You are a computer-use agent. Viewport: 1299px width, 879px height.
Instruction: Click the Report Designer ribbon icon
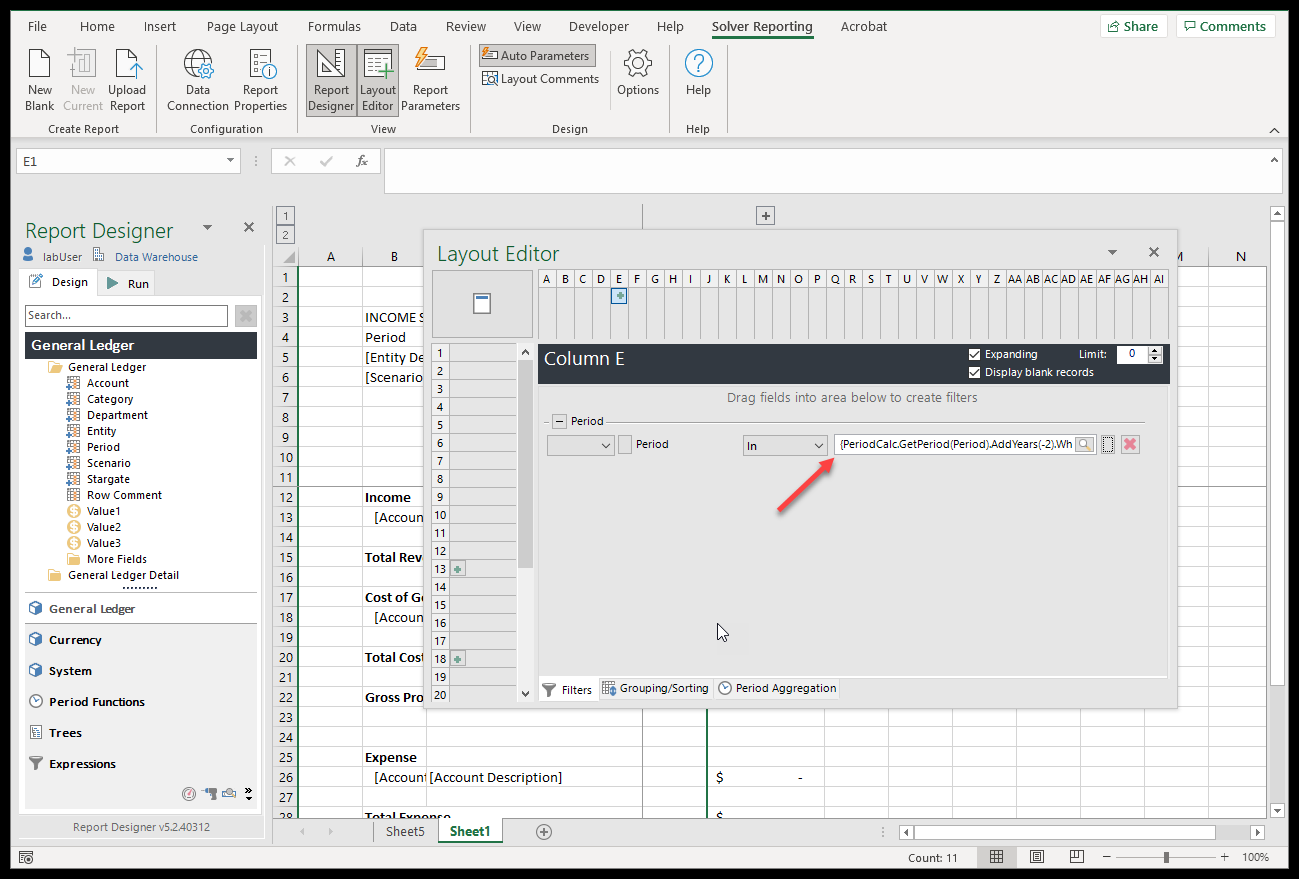click(x=331, y=79)
